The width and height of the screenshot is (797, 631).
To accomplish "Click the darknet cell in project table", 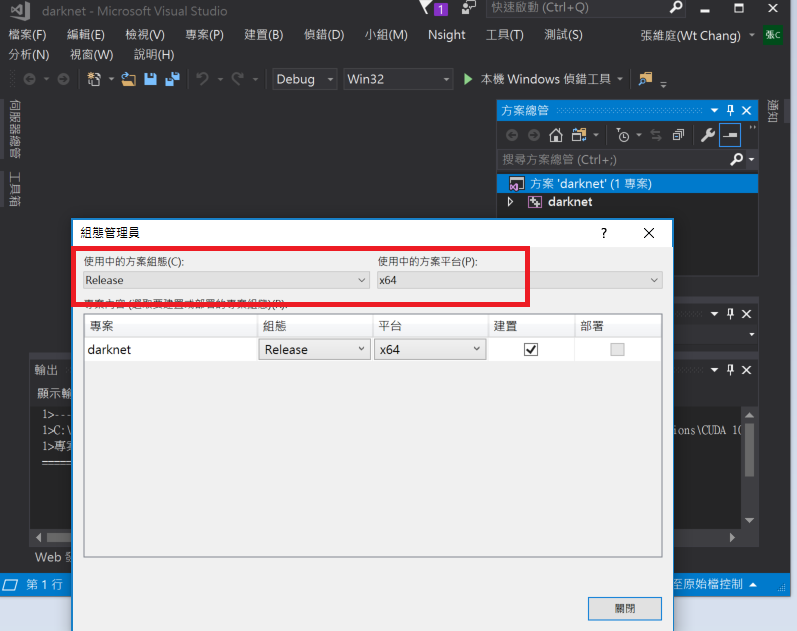I will coord(171,350).
